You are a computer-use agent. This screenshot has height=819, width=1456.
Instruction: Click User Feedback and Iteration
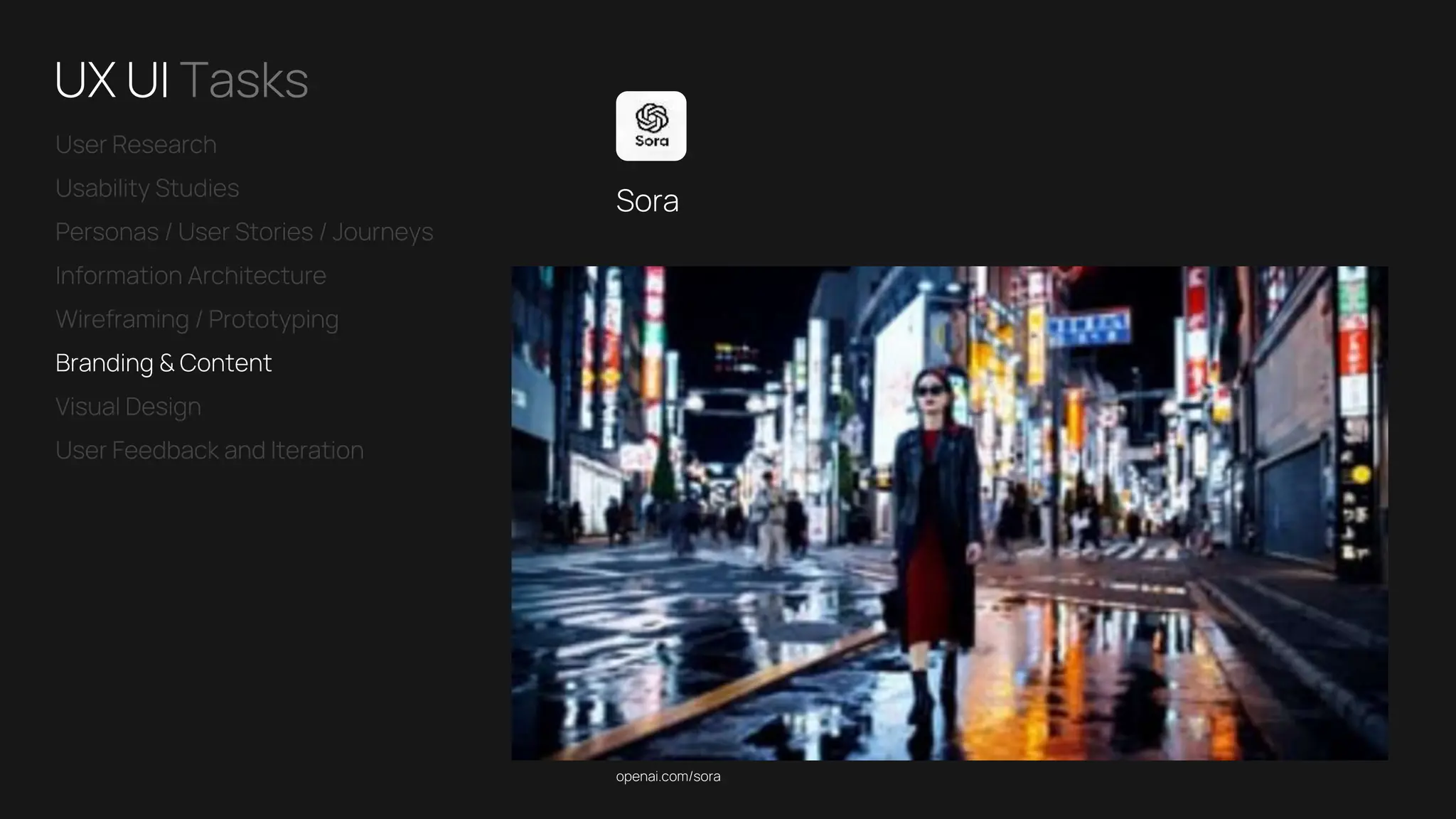(209, 451)
